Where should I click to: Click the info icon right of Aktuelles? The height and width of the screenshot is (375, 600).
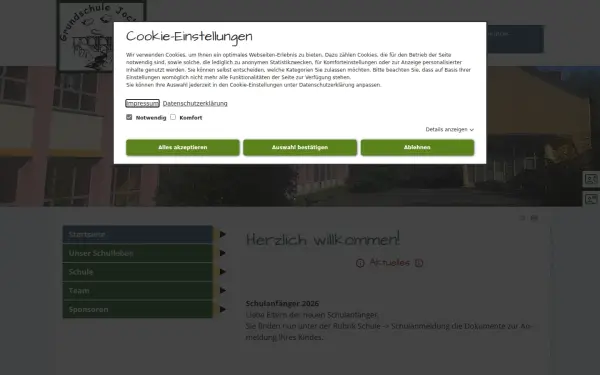pyautogui.click(x=419, y=263)
